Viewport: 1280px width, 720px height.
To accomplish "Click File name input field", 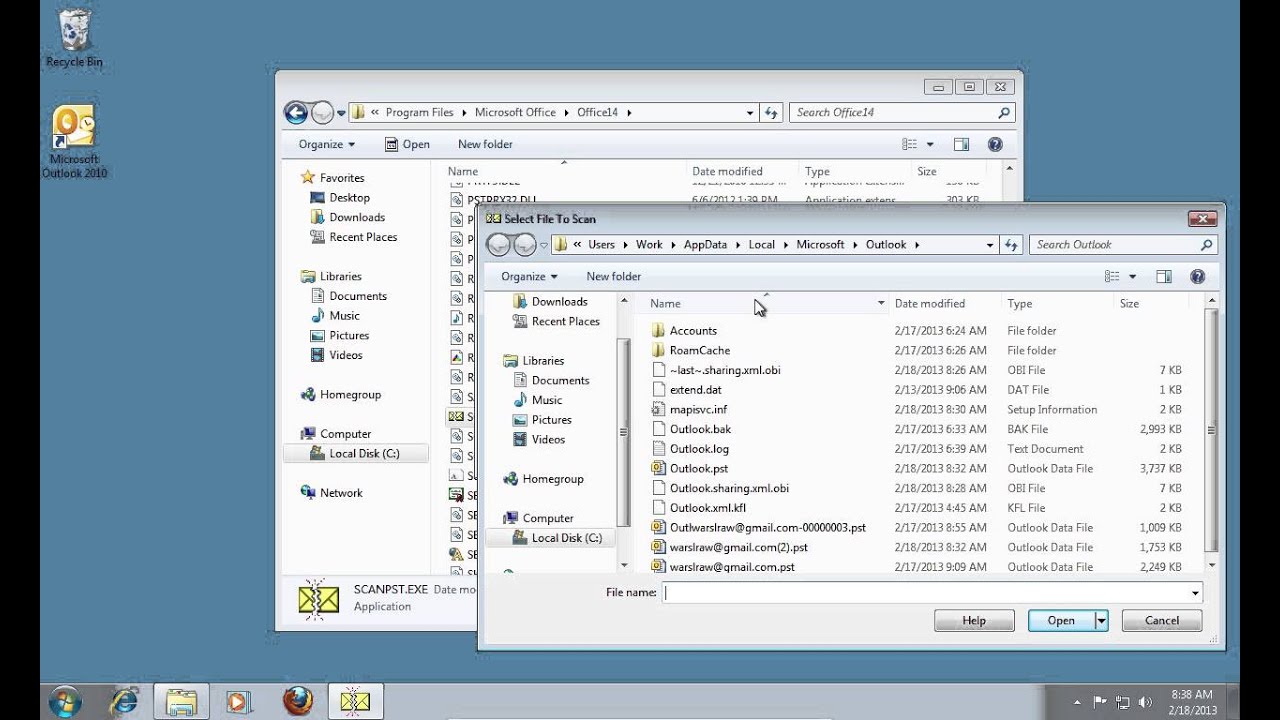I will coord(933,593).
